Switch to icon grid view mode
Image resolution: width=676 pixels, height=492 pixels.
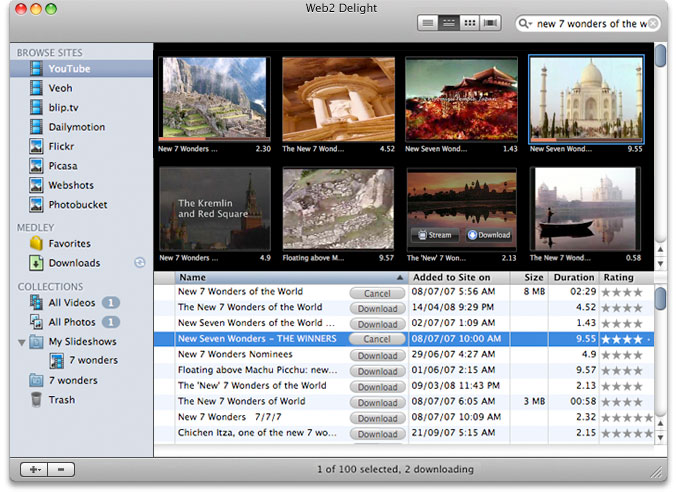point(470,23)
